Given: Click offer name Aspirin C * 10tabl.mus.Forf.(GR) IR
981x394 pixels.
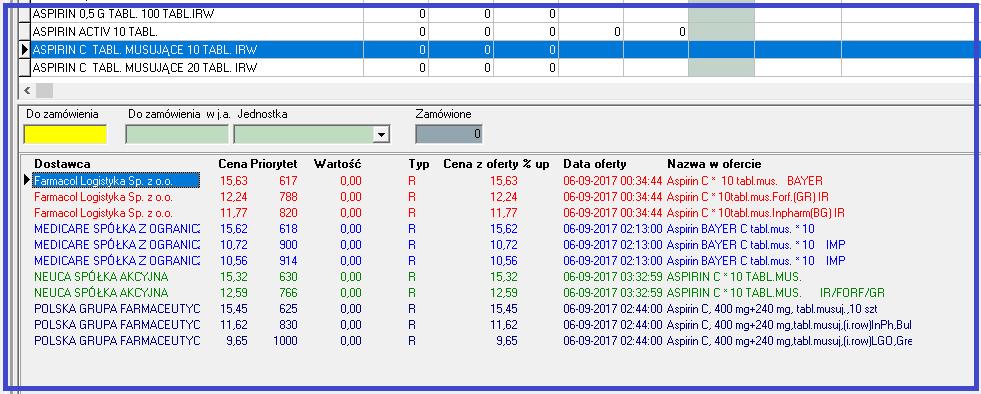Looking at the screenshot, I should coord(748,197).
